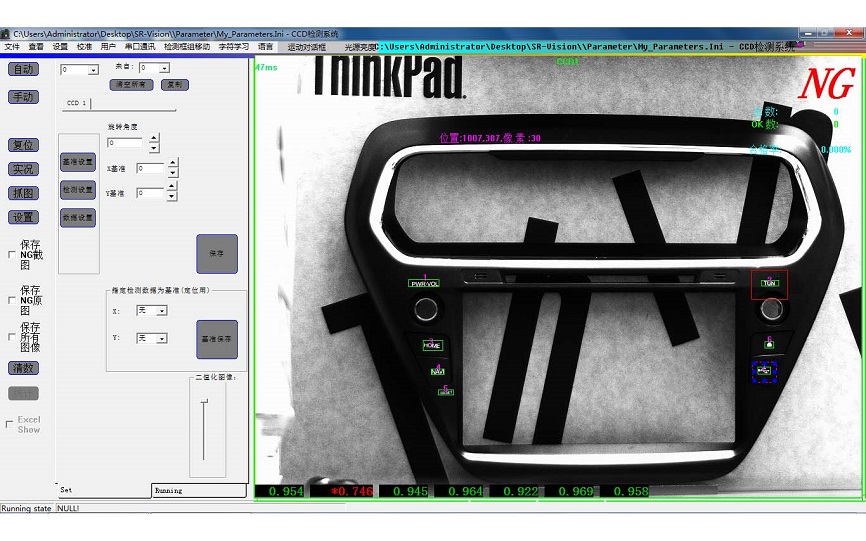The width and height of the screenshot is (866, 541).
Task: Adjust the 二值化图像 threshold slider
Action: pos(204,402)
